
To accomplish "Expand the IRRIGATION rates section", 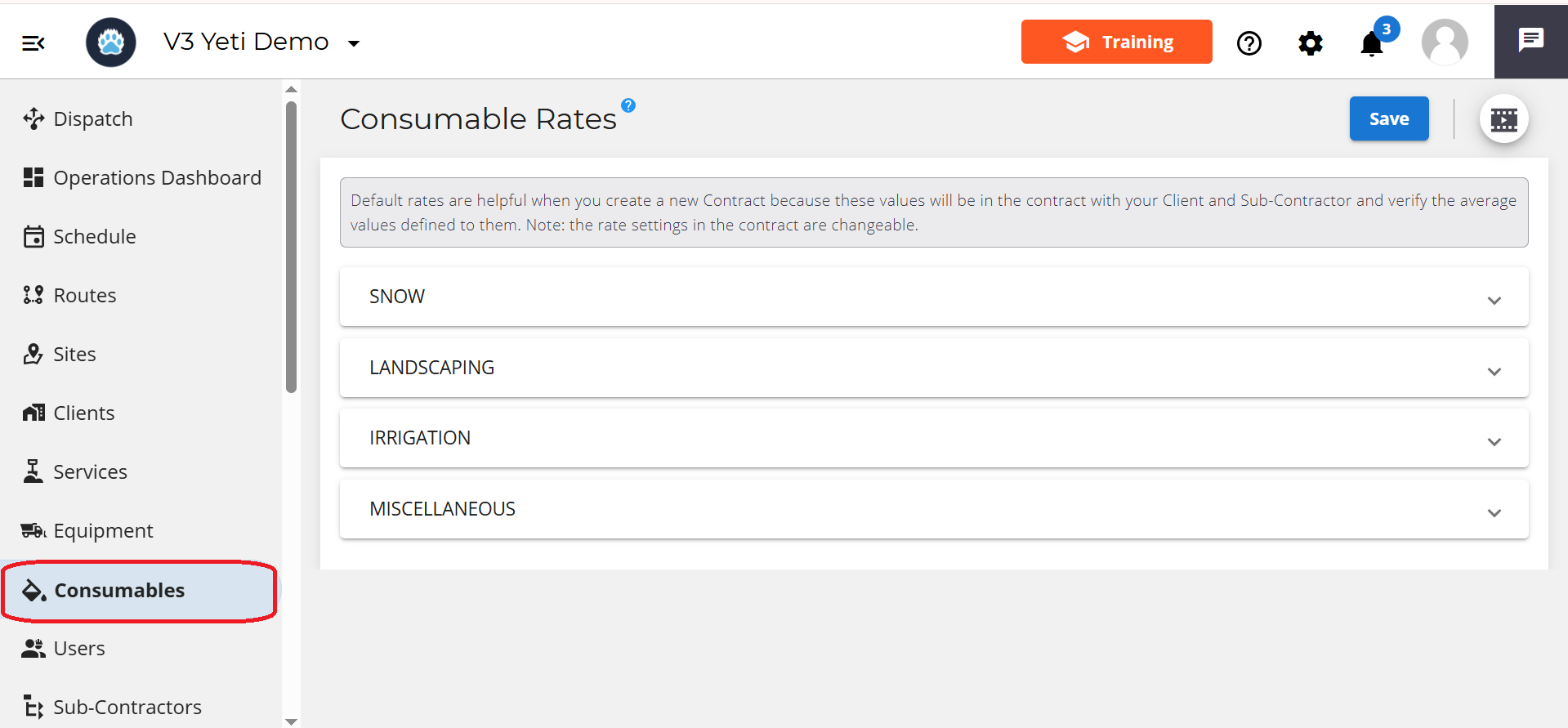I will click(x=933, y=438).
